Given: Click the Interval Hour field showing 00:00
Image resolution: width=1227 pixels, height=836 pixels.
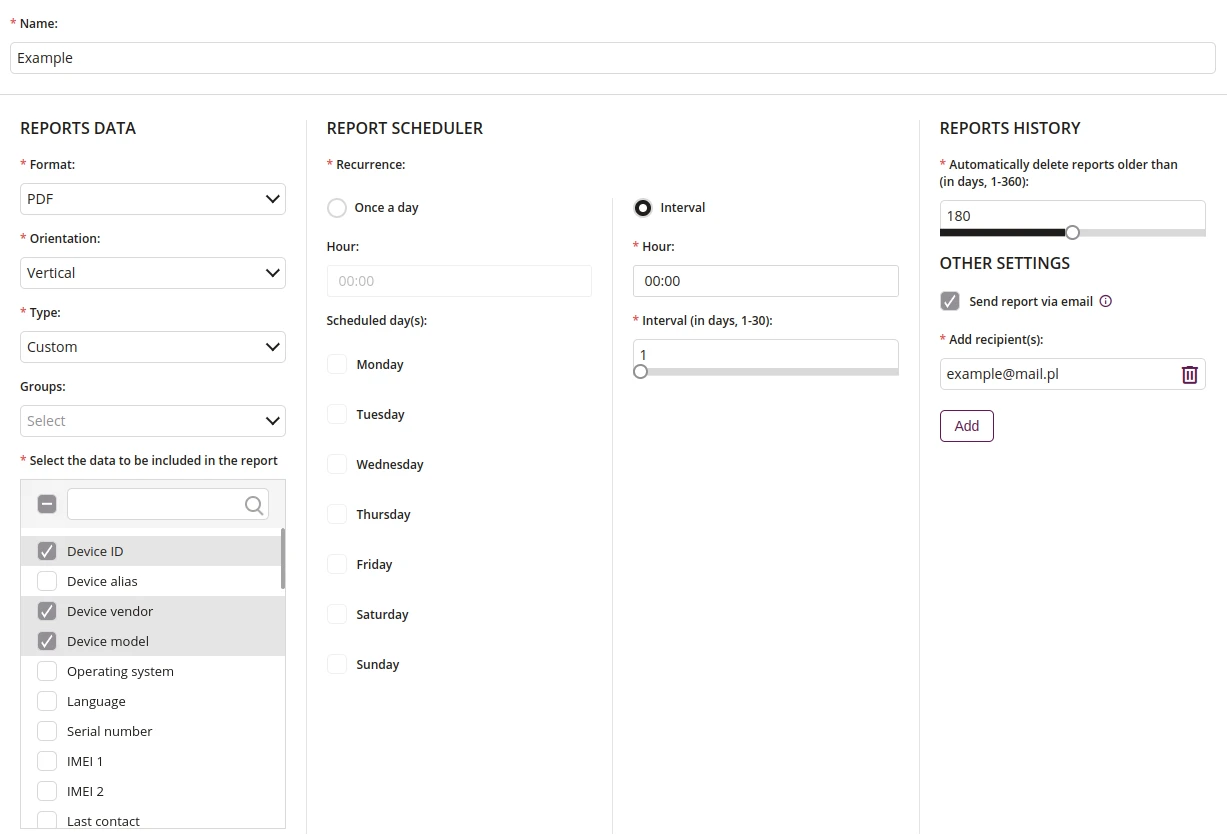Looking at the screenshot, I should coord(766,281).
